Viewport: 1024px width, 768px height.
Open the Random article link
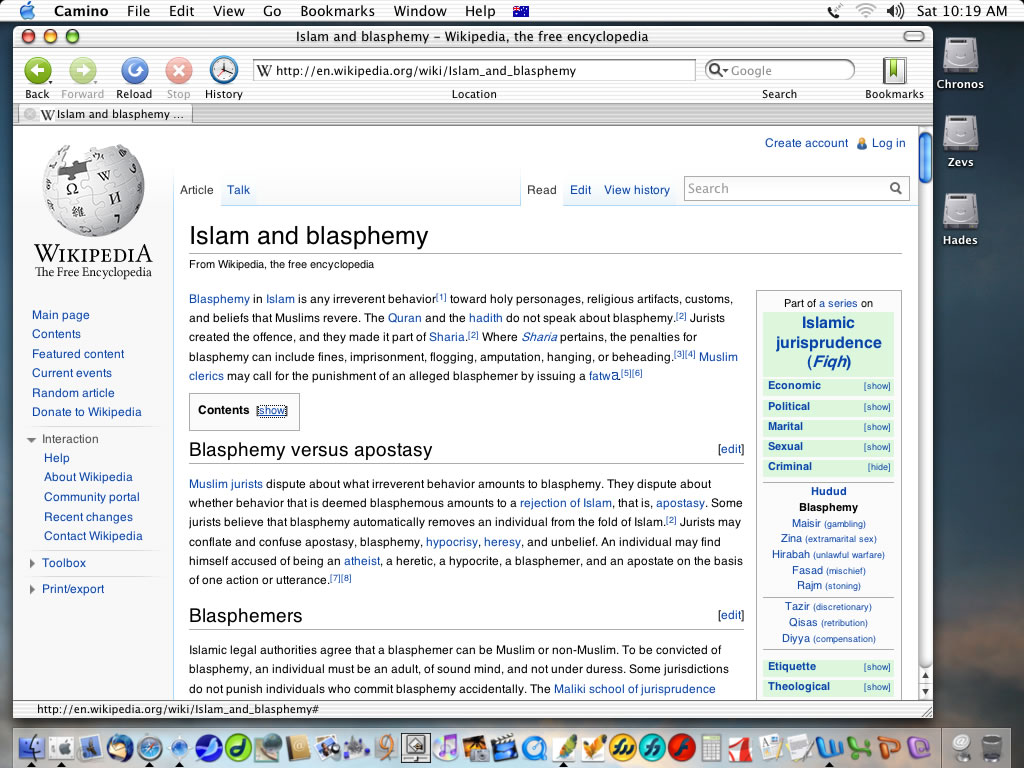click(x=73, y=392)
